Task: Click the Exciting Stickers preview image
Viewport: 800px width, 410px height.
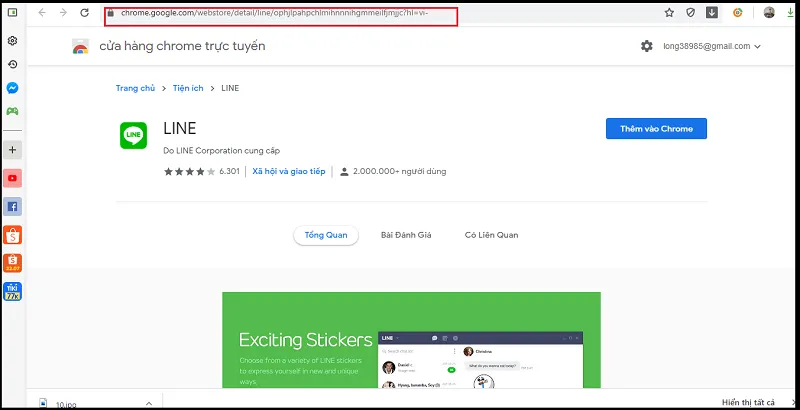Action: coord(410,340)
